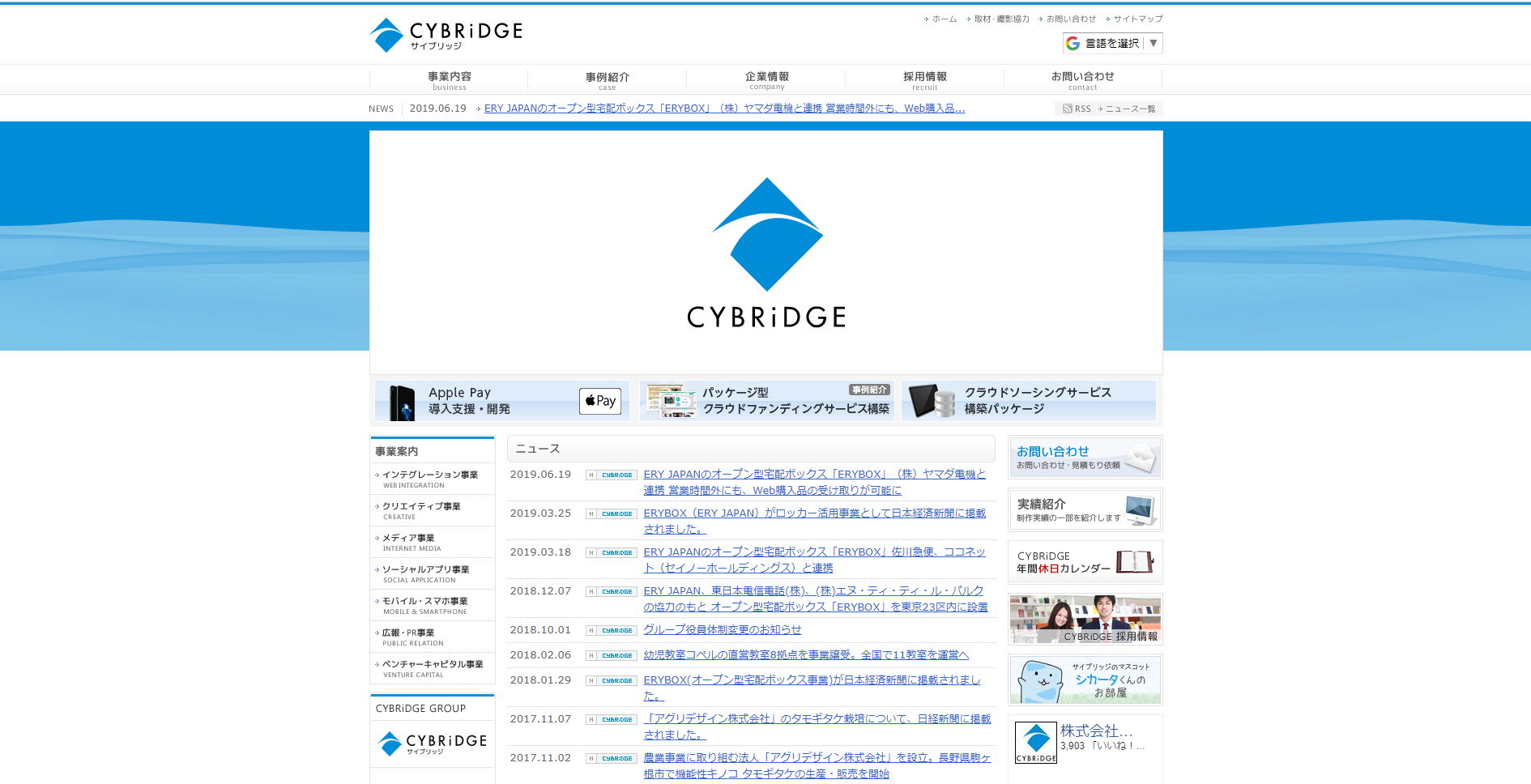1531x784 pixels.
Task: Open CYBRiDGE 年間休日カレンダー banner
Action: point(1085,562)
